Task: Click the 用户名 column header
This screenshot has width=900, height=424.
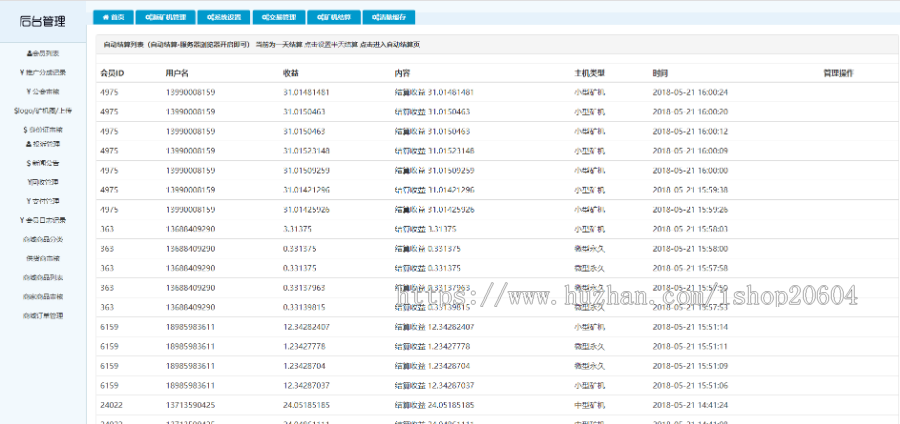Action: click(x=177, y=73)
